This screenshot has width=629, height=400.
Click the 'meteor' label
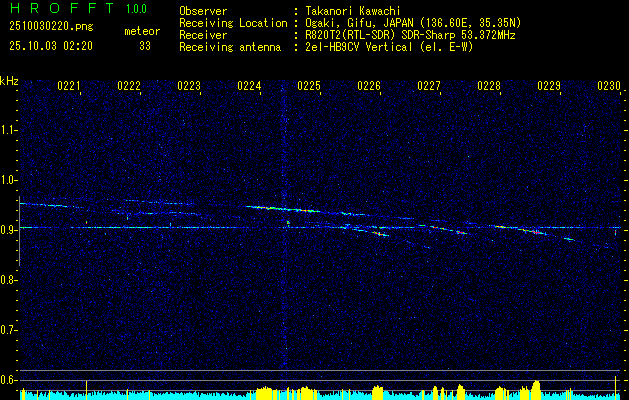click(142, 31)
